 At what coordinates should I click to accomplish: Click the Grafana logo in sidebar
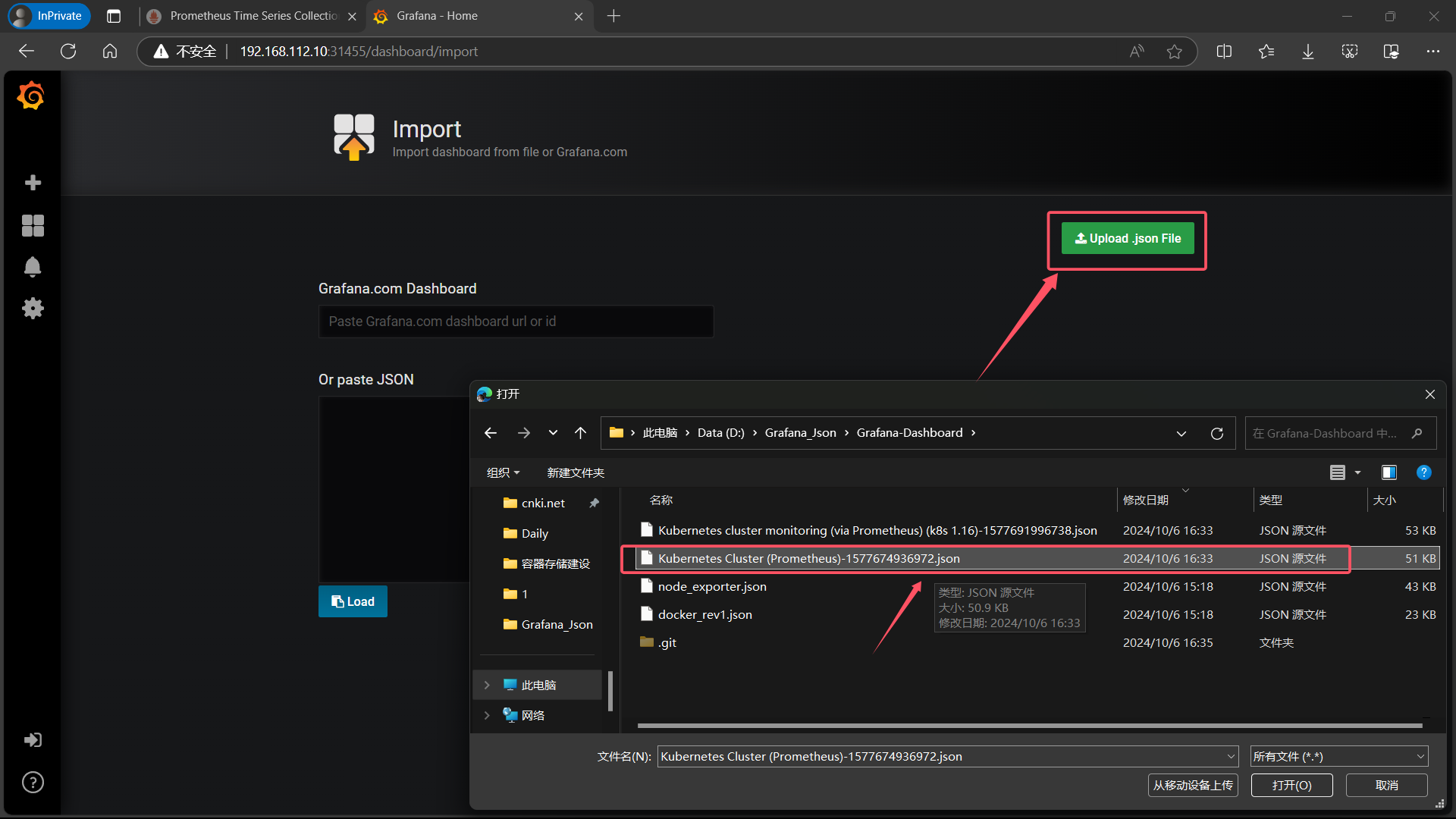[x=31, y=96]
